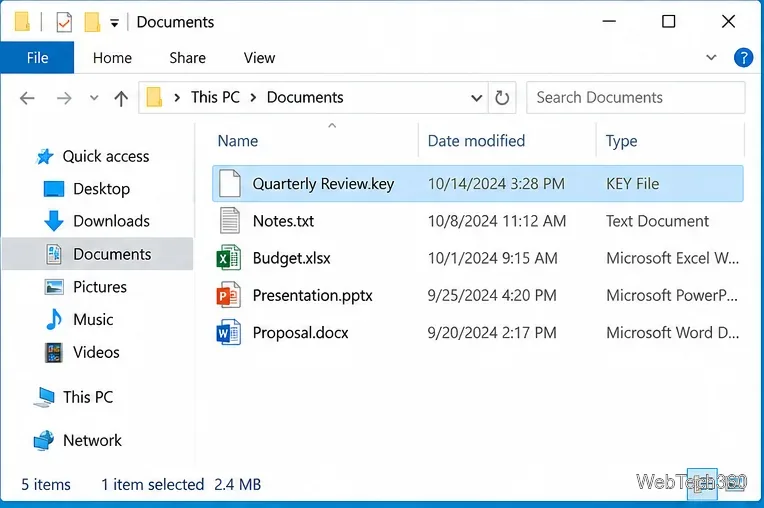Refresh the Documents folder

502,98
